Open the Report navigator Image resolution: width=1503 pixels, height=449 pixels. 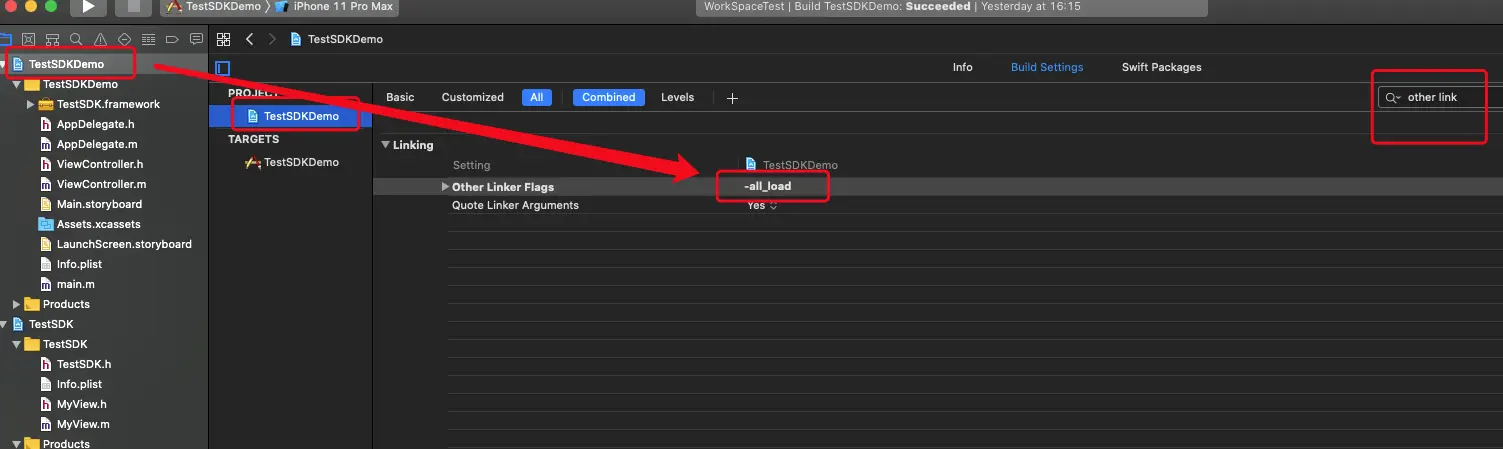[x=196, y=39]
